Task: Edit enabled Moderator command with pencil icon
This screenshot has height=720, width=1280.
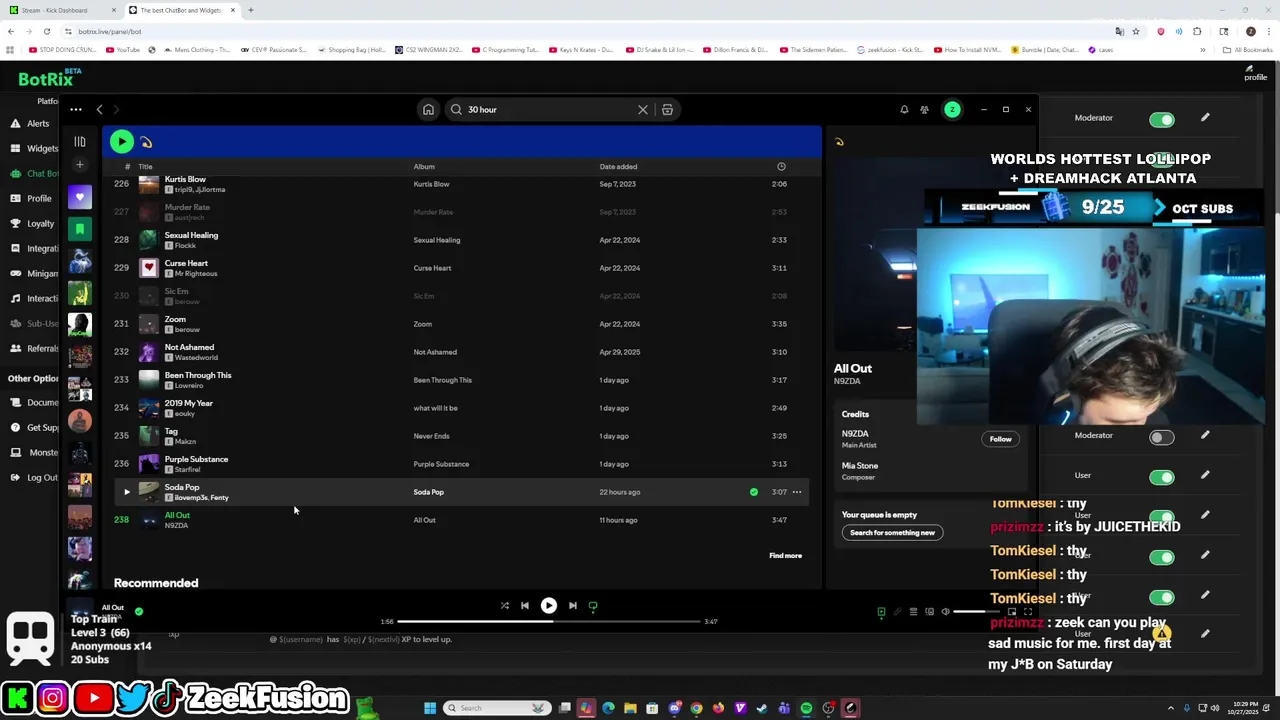Action: coord(1205,118)
